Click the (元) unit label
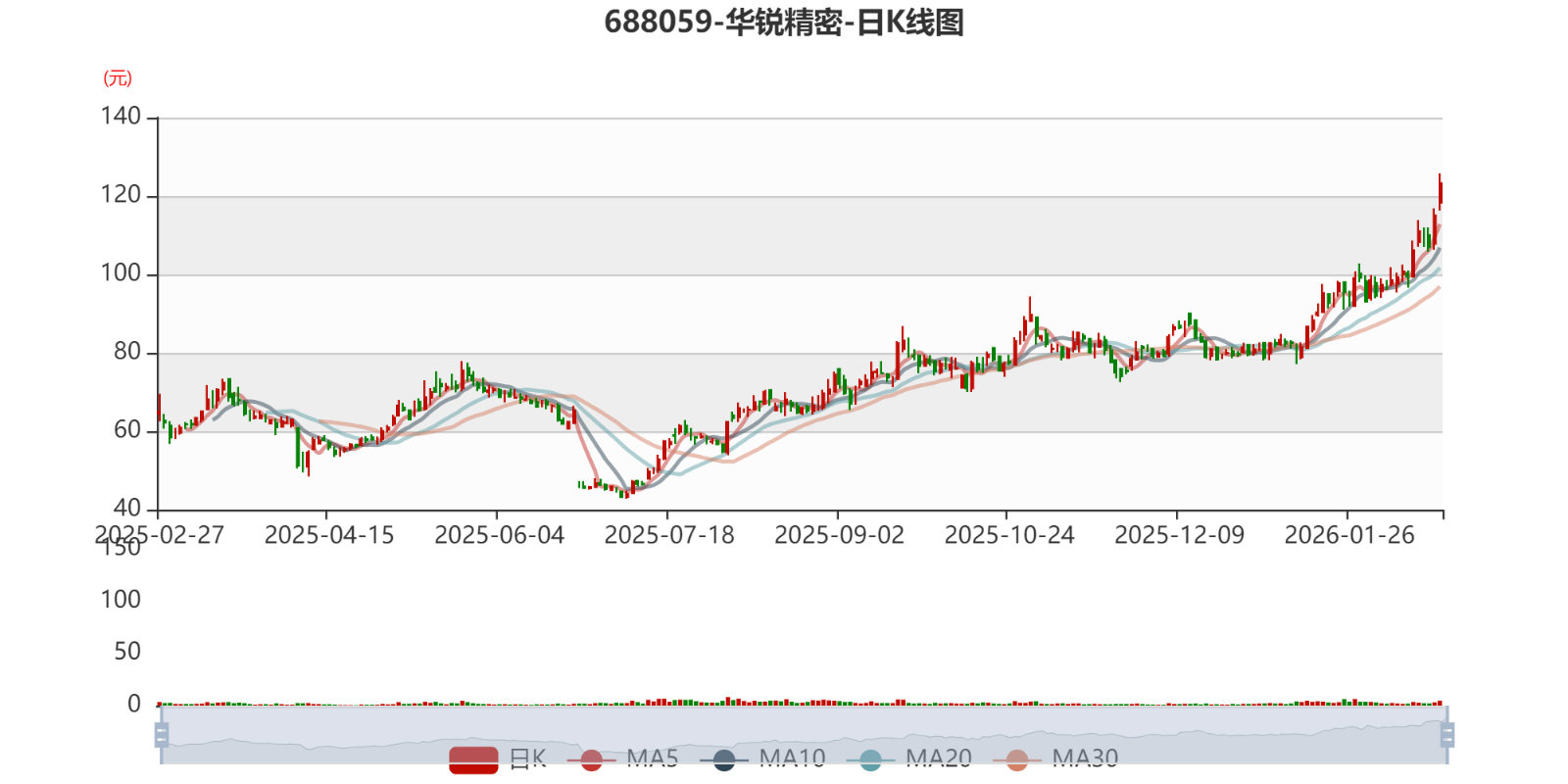This screenshot has height=784, width=1568. pyautogui.click(x=118, y=78)
